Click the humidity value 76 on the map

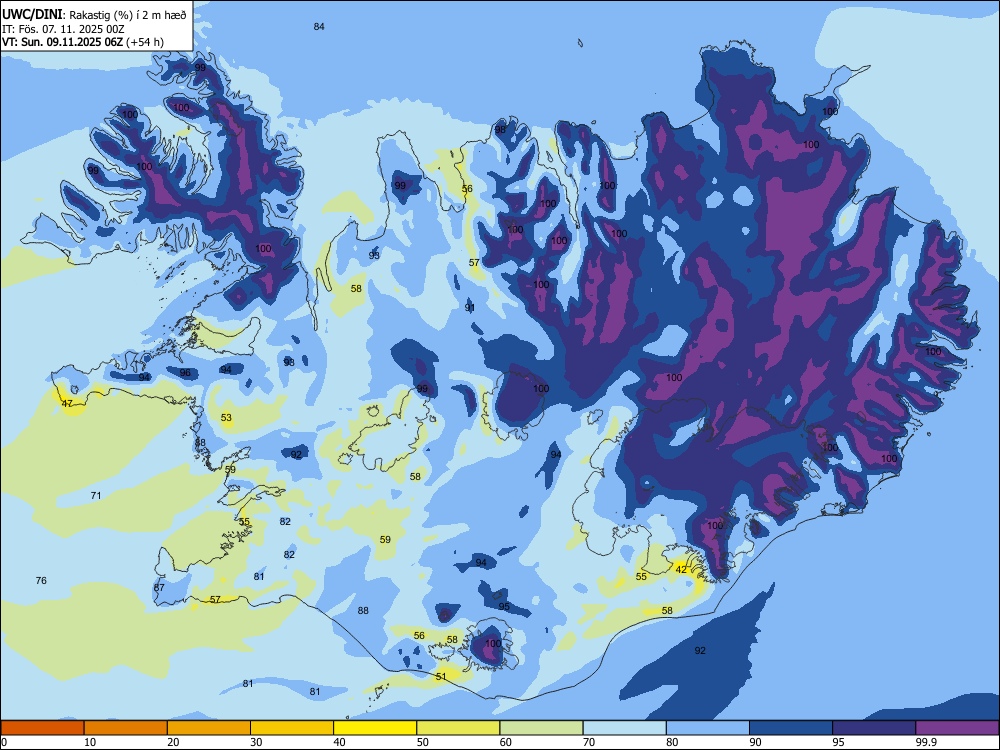click(41, 580)
